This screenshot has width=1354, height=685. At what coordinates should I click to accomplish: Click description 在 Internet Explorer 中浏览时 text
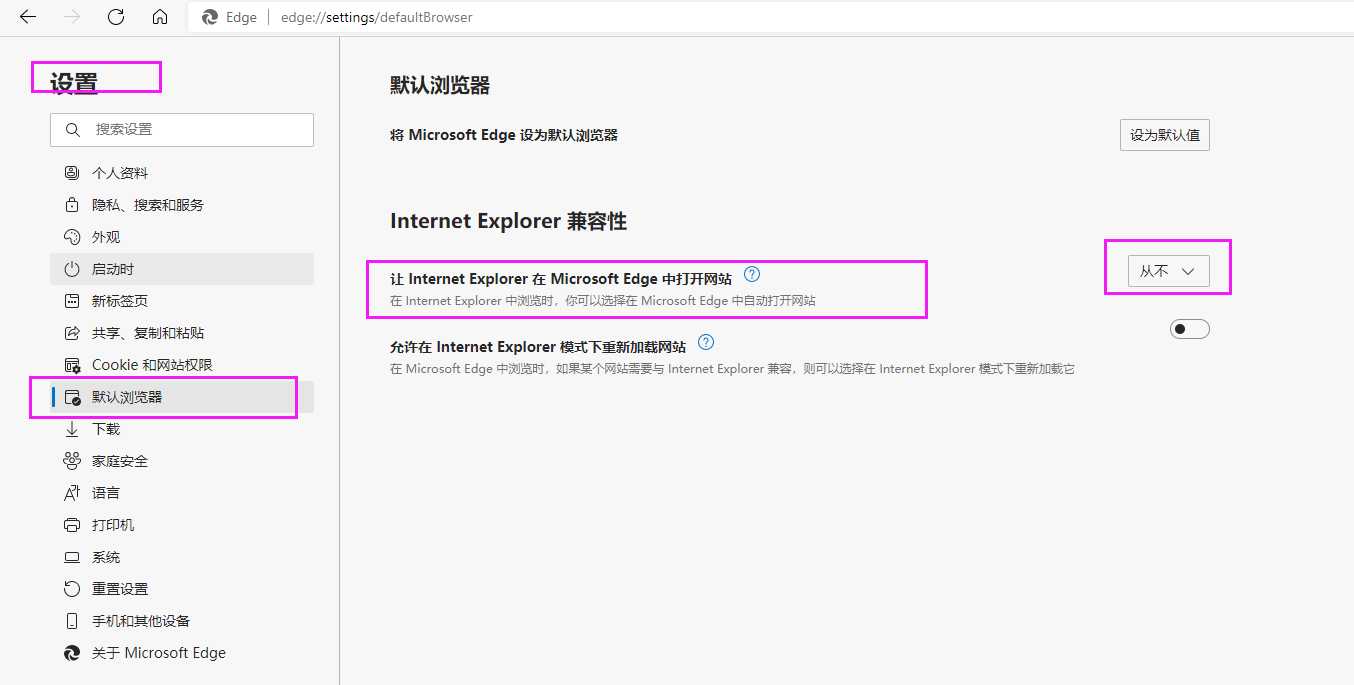tap(603, 300)
